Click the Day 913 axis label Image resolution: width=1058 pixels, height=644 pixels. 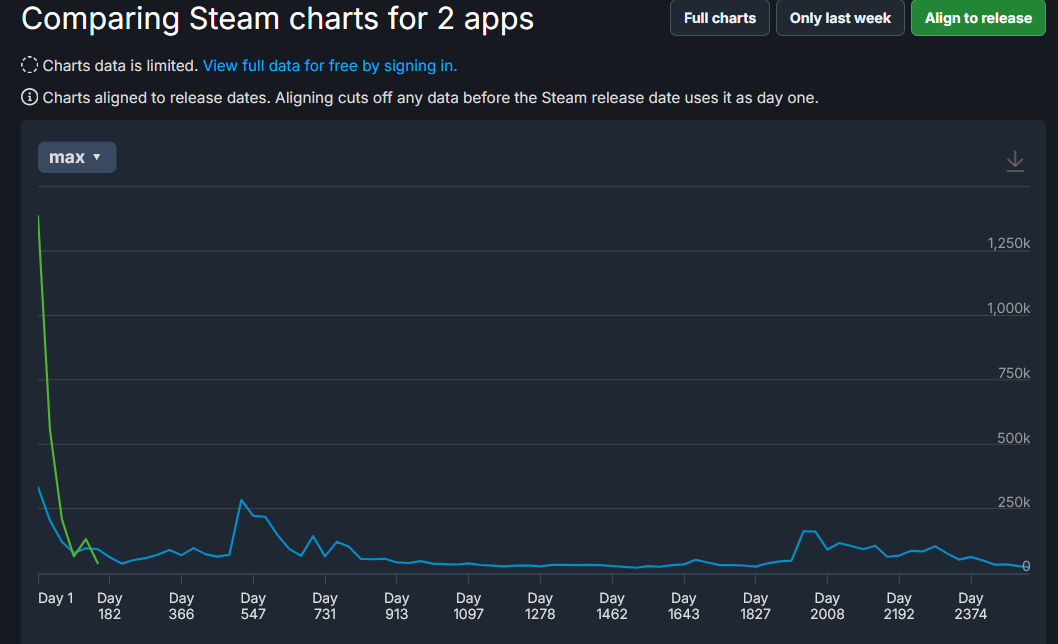point(397,606)
